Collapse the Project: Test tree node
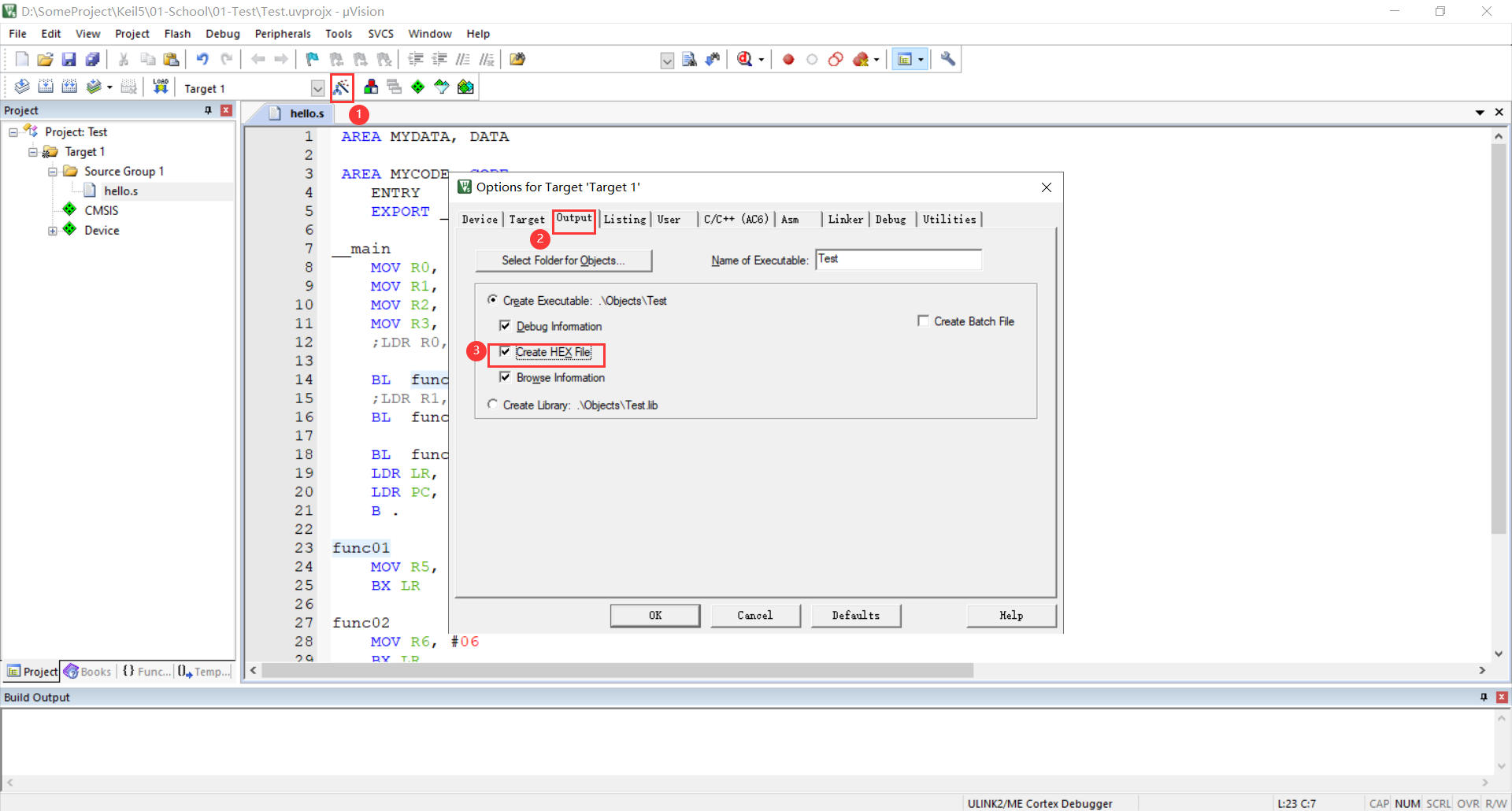This screenshot has height=811, width=1512. pyautogui.click(x=13, y=132)
